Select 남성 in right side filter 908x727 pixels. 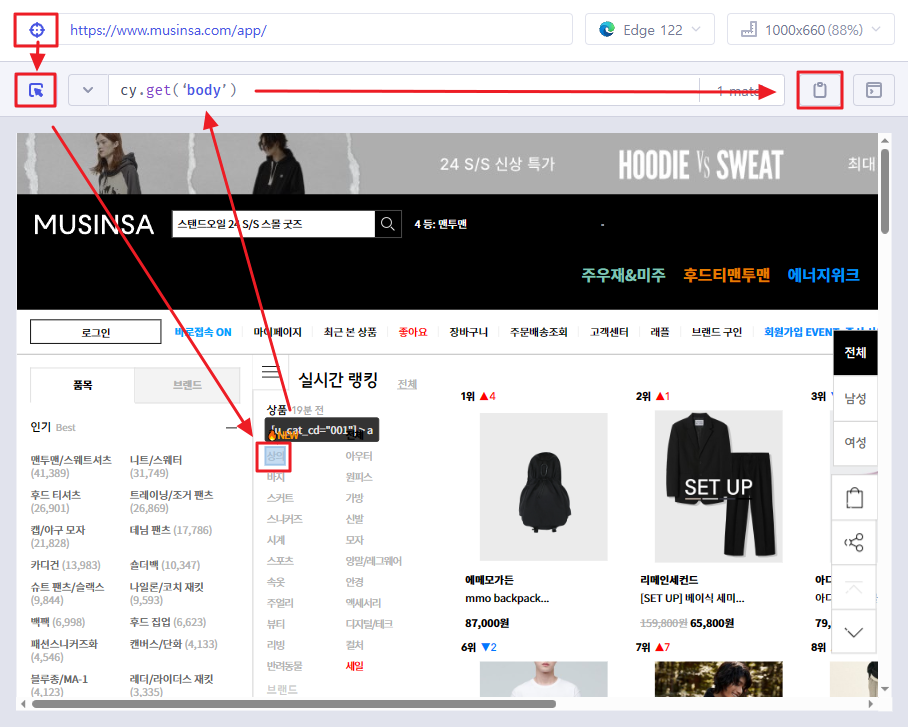[x=855, y=398]
